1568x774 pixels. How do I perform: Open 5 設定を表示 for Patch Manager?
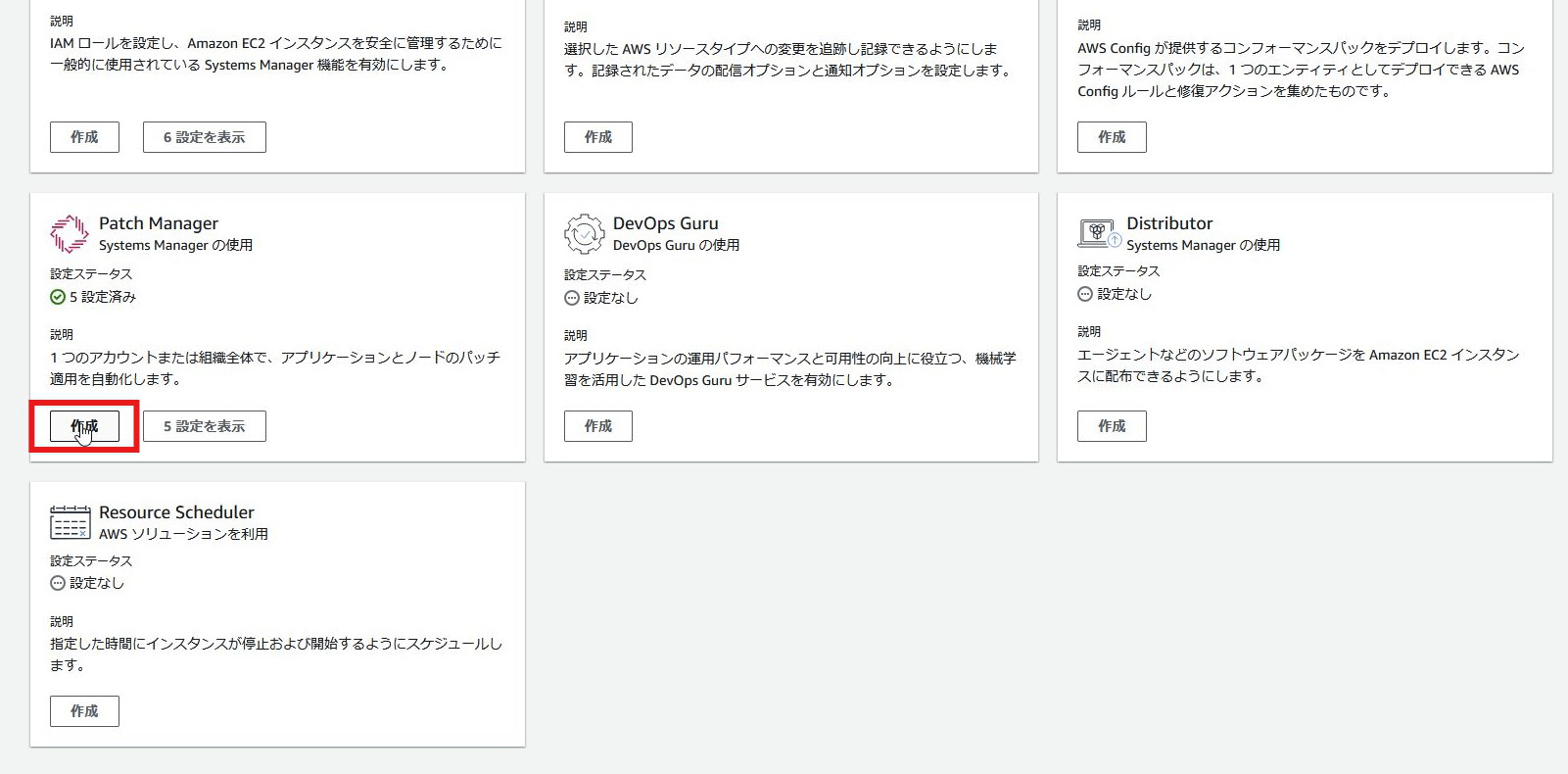click(x=205, y=426)
